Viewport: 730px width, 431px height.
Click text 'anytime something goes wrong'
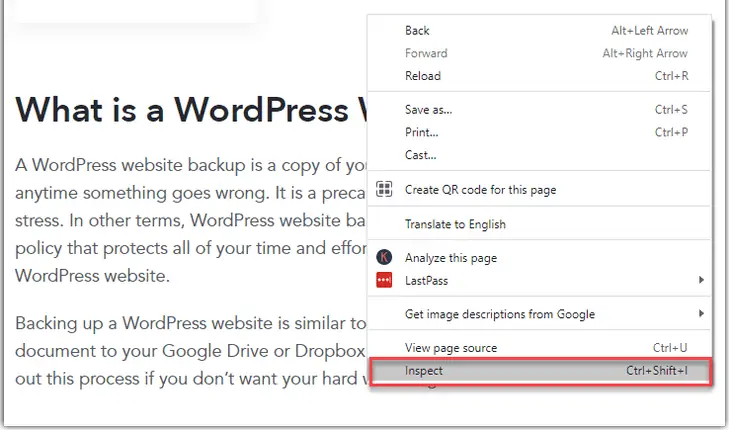(x=142, y=193)
